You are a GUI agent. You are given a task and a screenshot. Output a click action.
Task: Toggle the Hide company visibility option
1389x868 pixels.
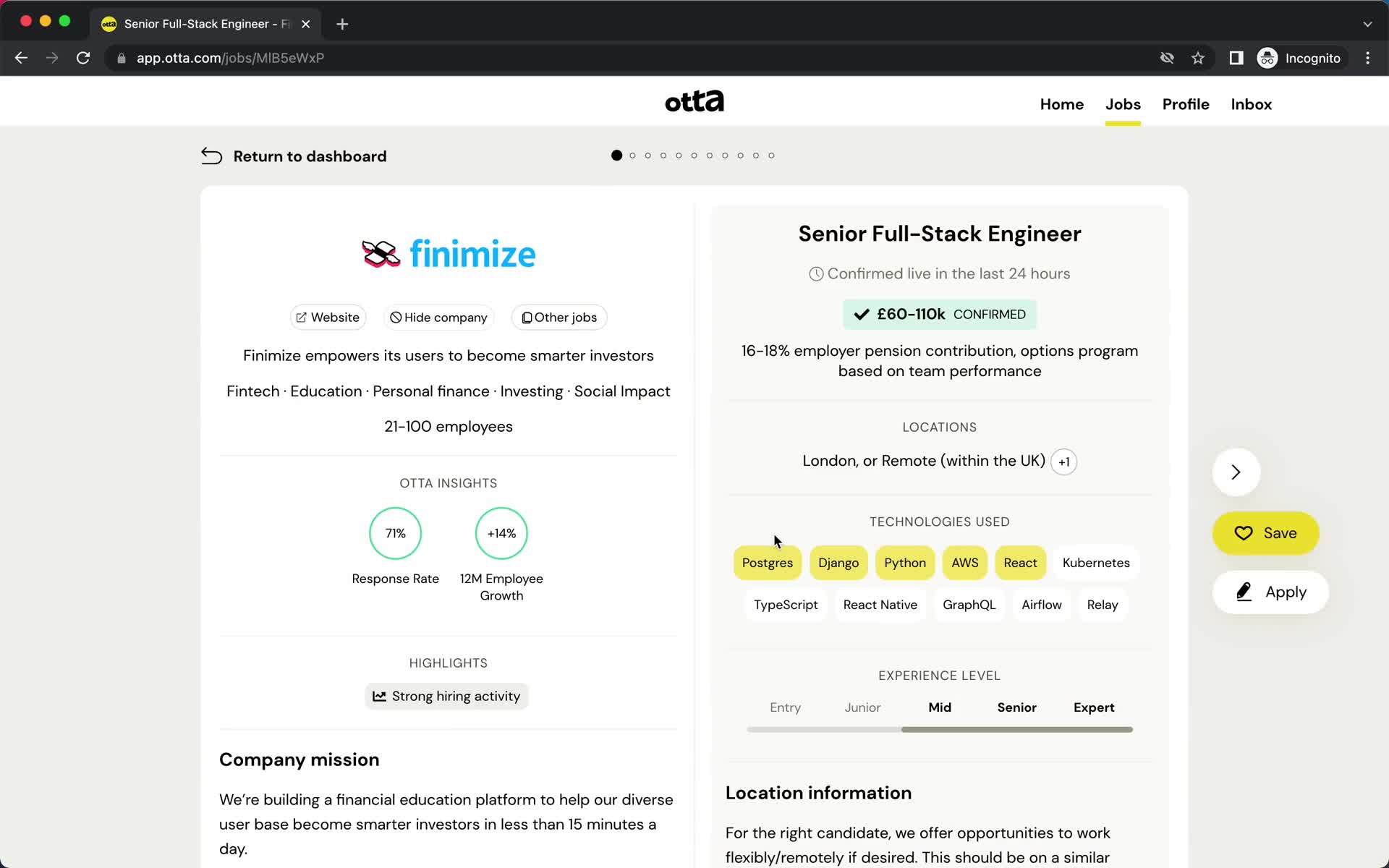coord(439,317)
